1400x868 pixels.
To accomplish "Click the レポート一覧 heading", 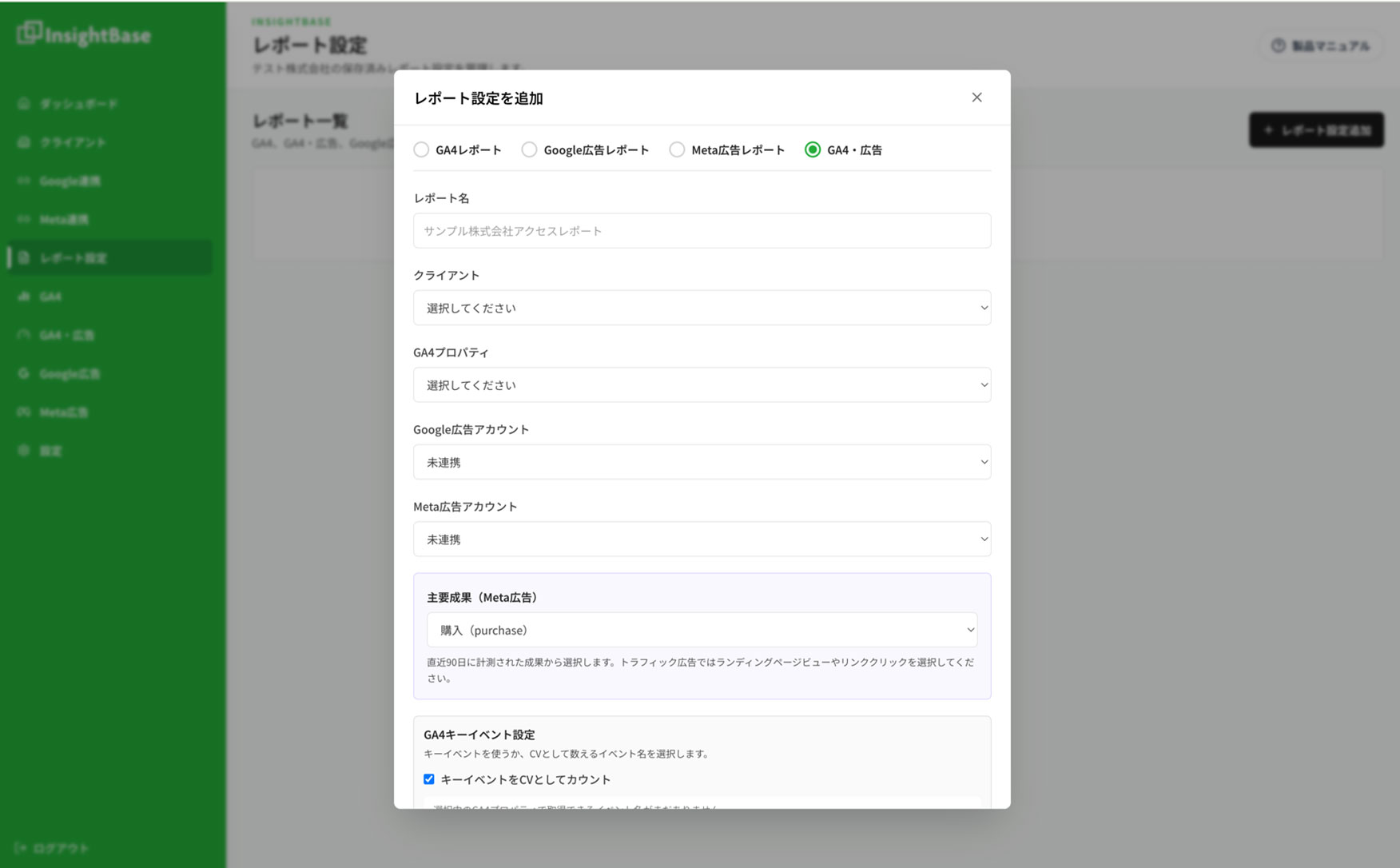I will (x=300, y=121).
